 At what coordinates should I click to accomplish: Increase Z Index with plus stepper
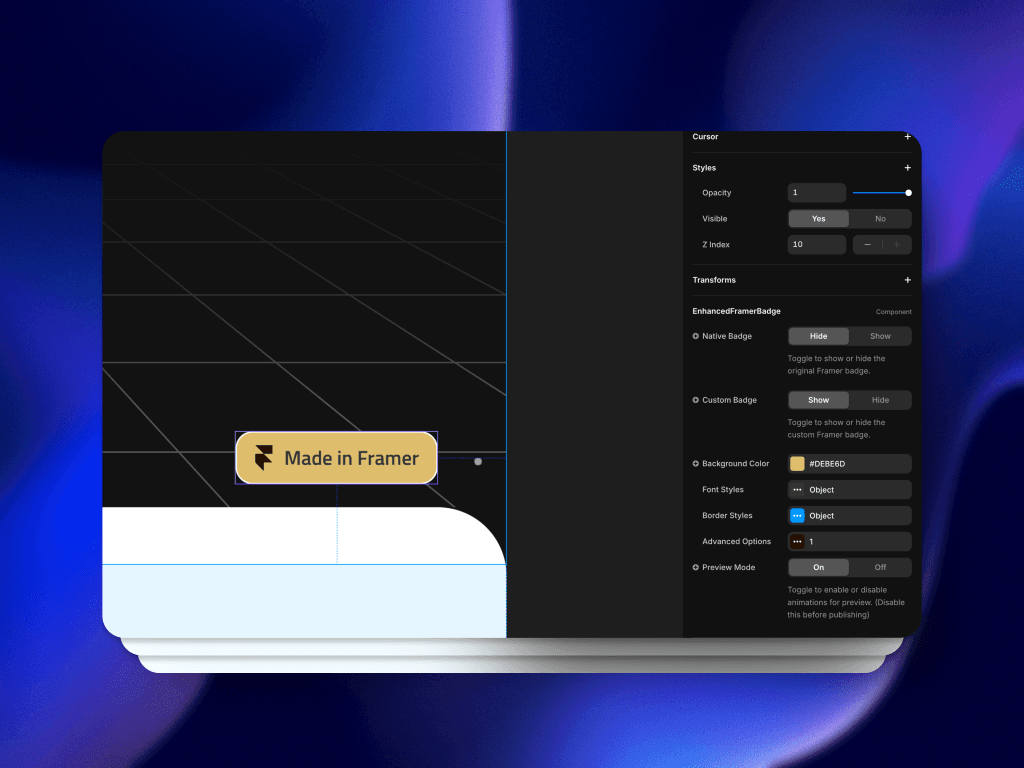point(897,245)
